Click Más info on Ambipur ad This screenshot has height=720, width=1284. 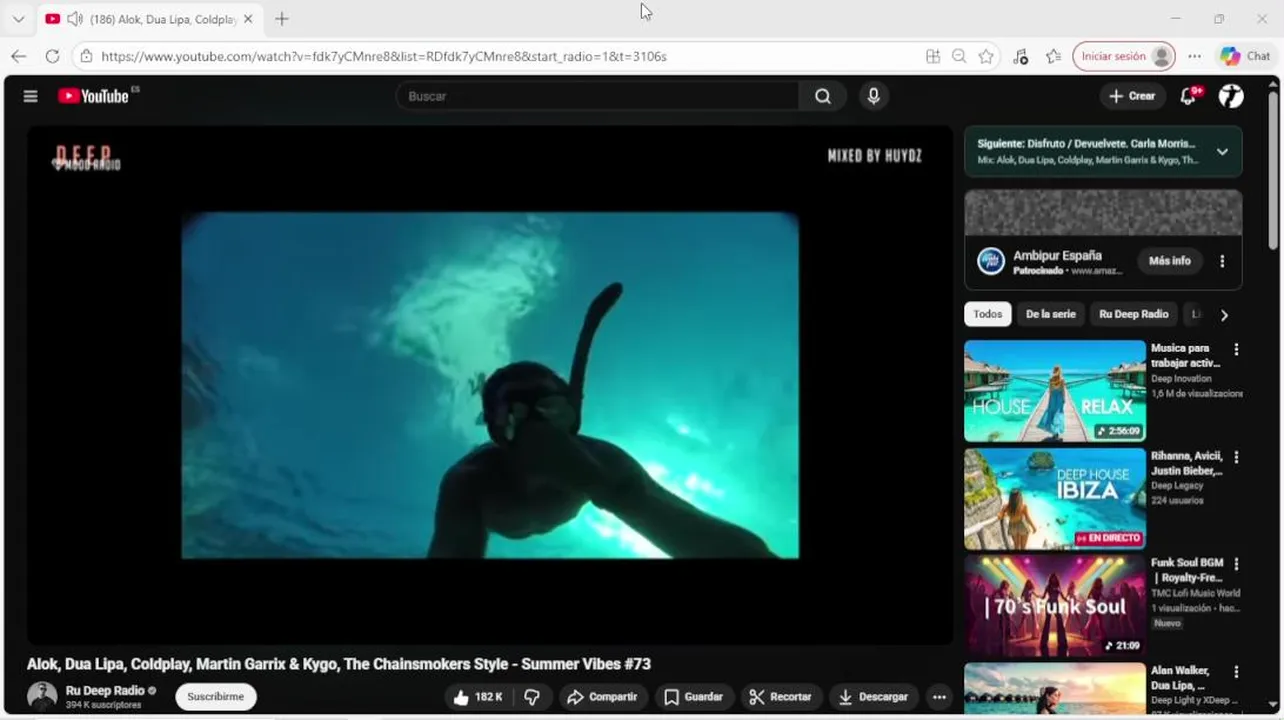(x=1169, y=261)
